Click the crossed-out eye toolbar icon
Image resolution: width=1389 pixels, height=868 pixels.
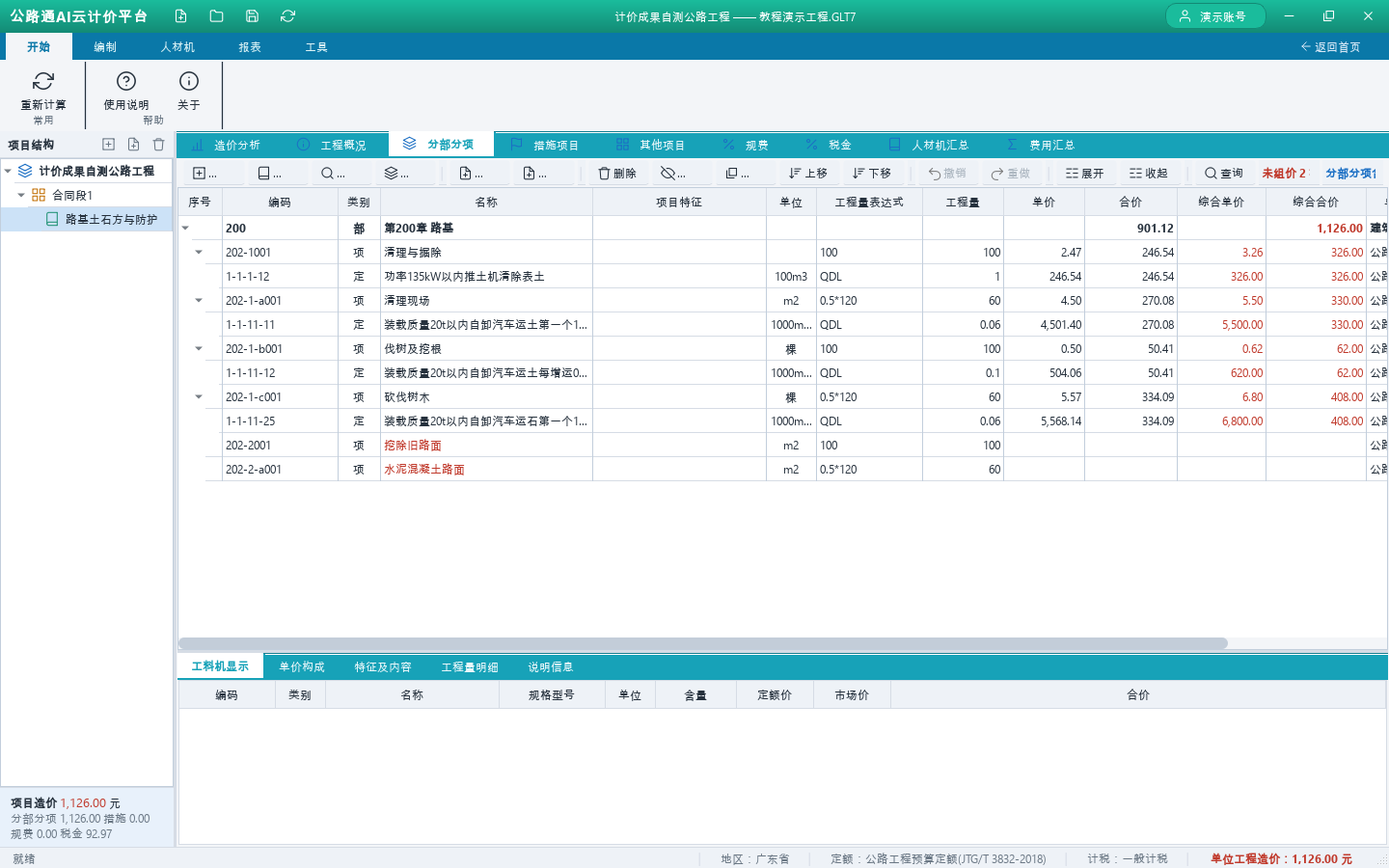pyautogui.click(x=672, y=174)
